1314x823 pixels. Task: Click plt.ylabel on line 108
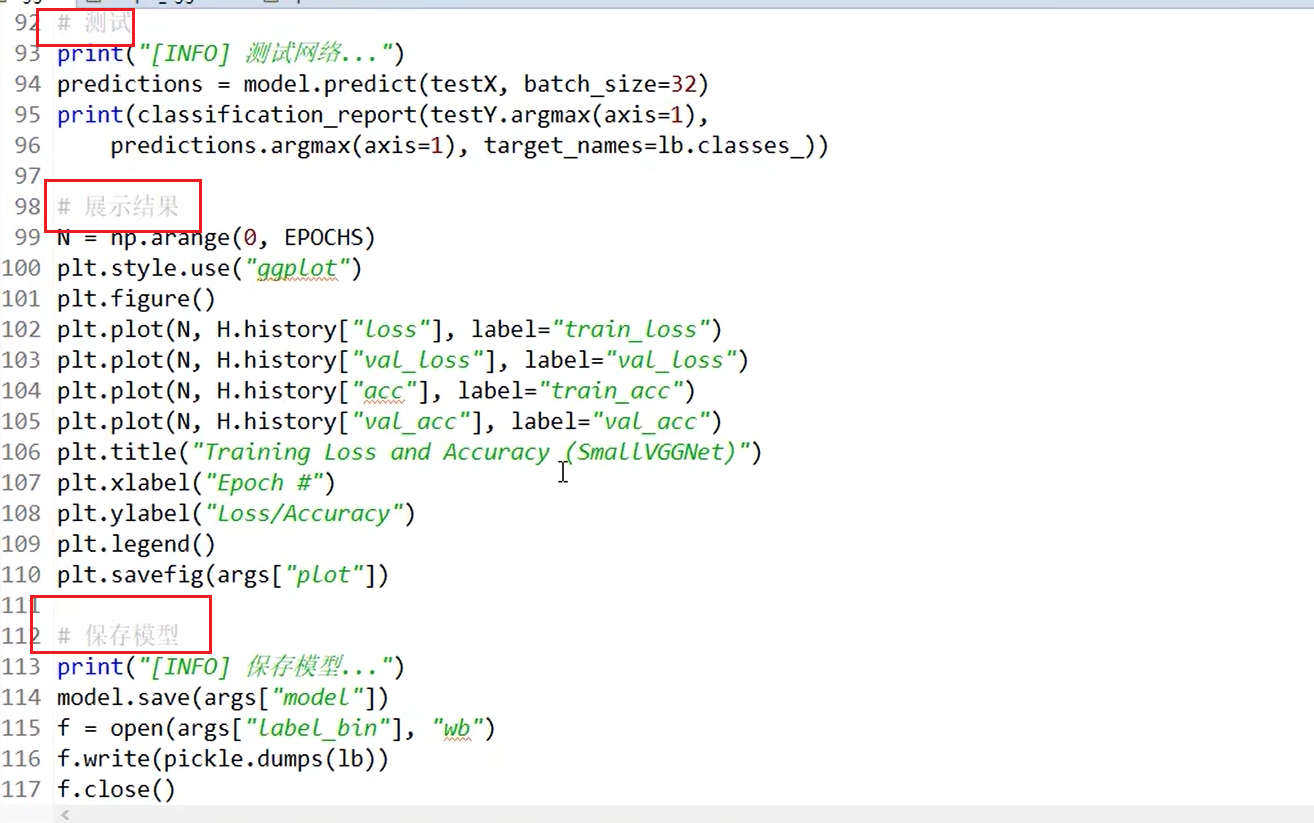[x=123, y=513]
